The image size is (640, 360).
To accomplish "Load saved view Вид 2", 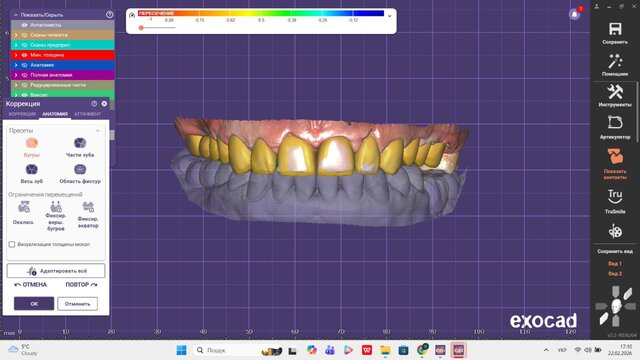I will [615, 273].
